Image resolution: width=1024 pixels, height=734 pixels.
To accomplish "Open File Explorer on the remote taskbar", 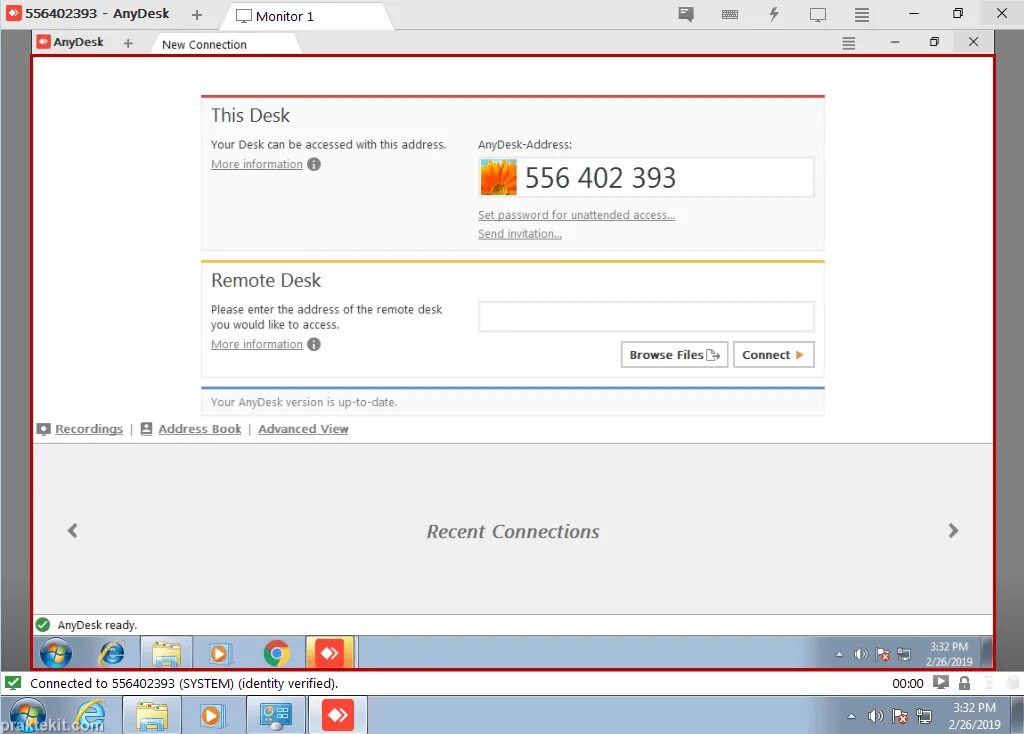I will tap(167, 653).
